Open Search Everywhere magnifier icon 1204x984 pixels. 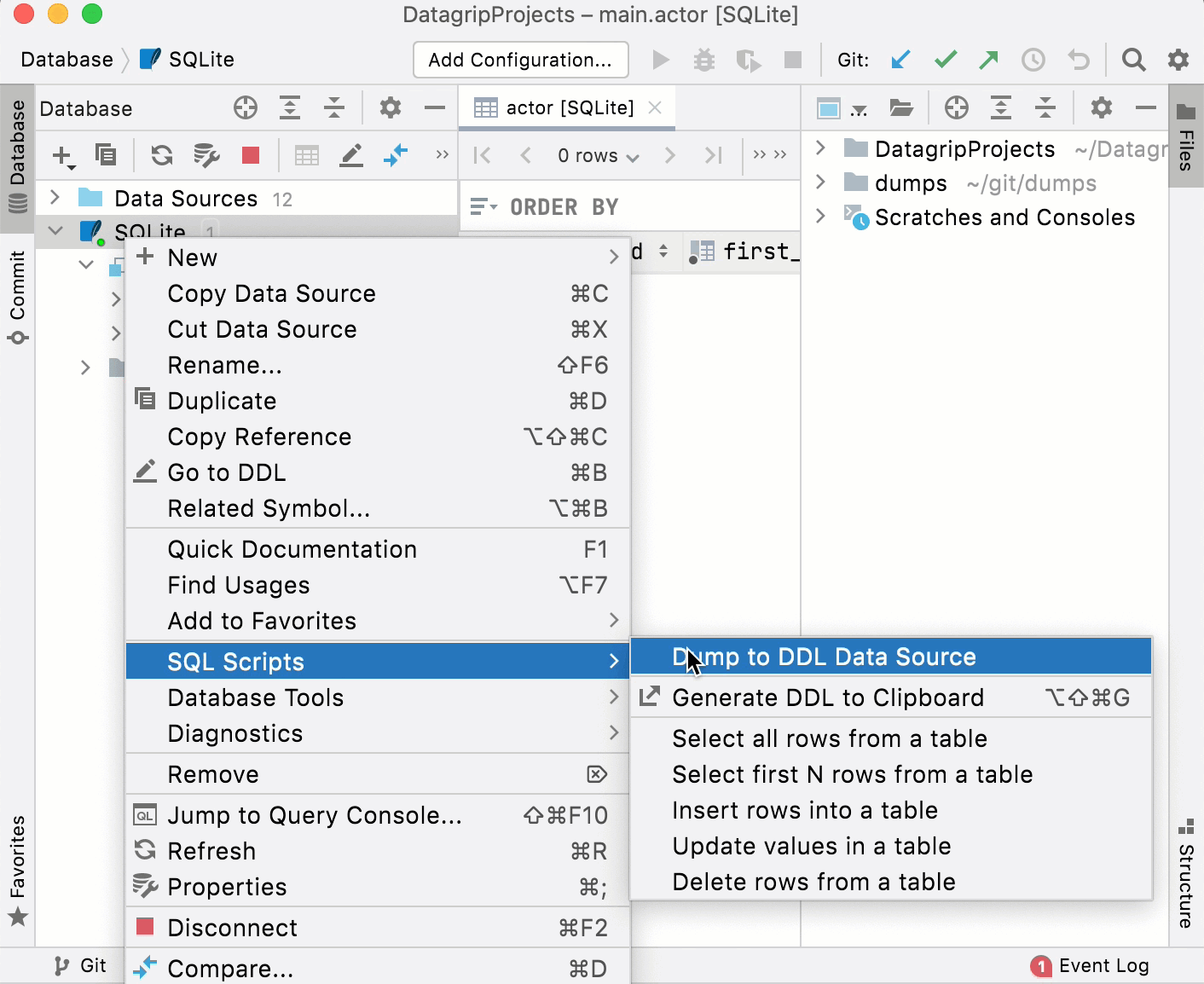1134,60
